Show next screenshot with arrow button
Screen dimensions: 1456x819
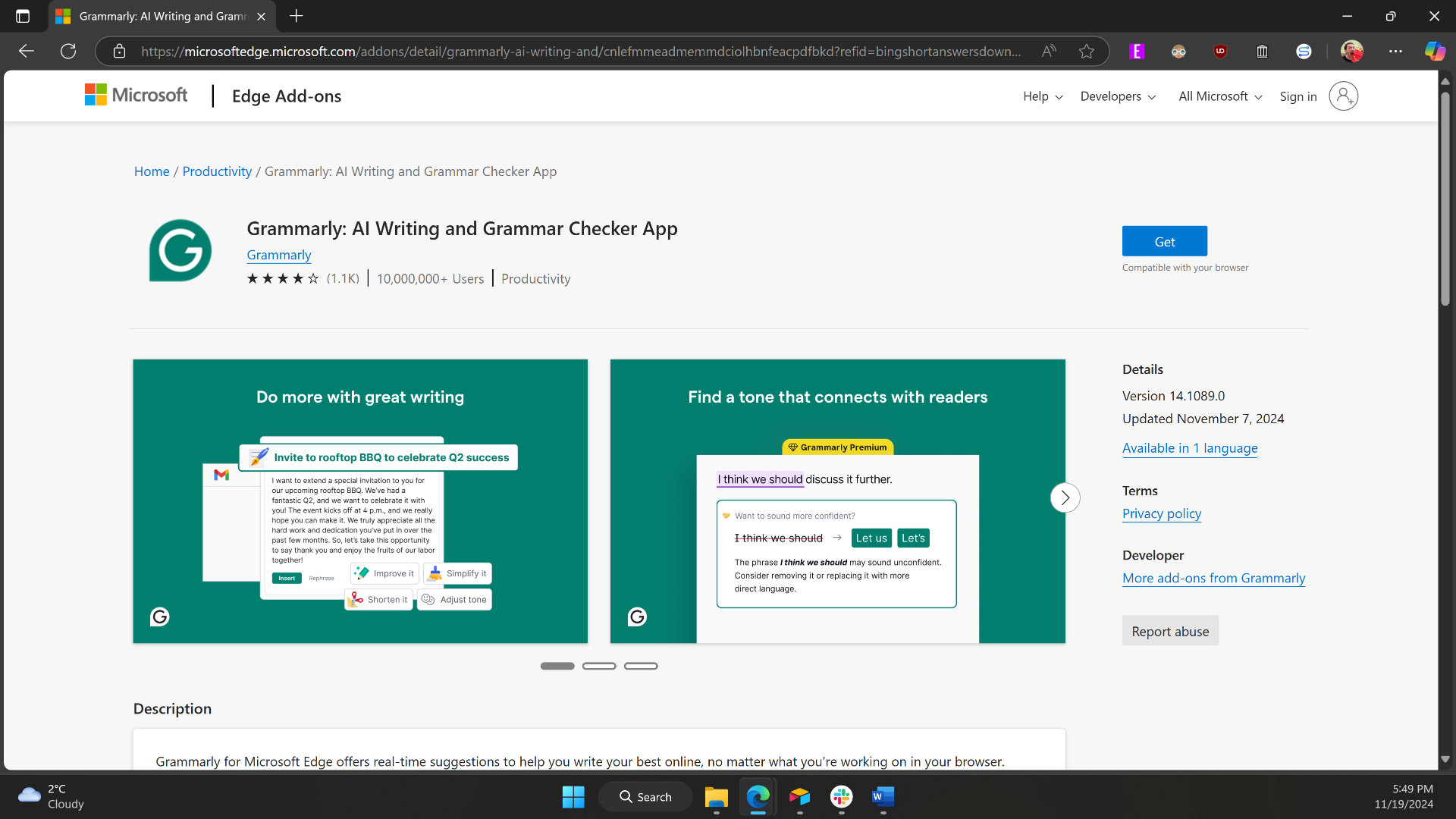point(1065,497)
